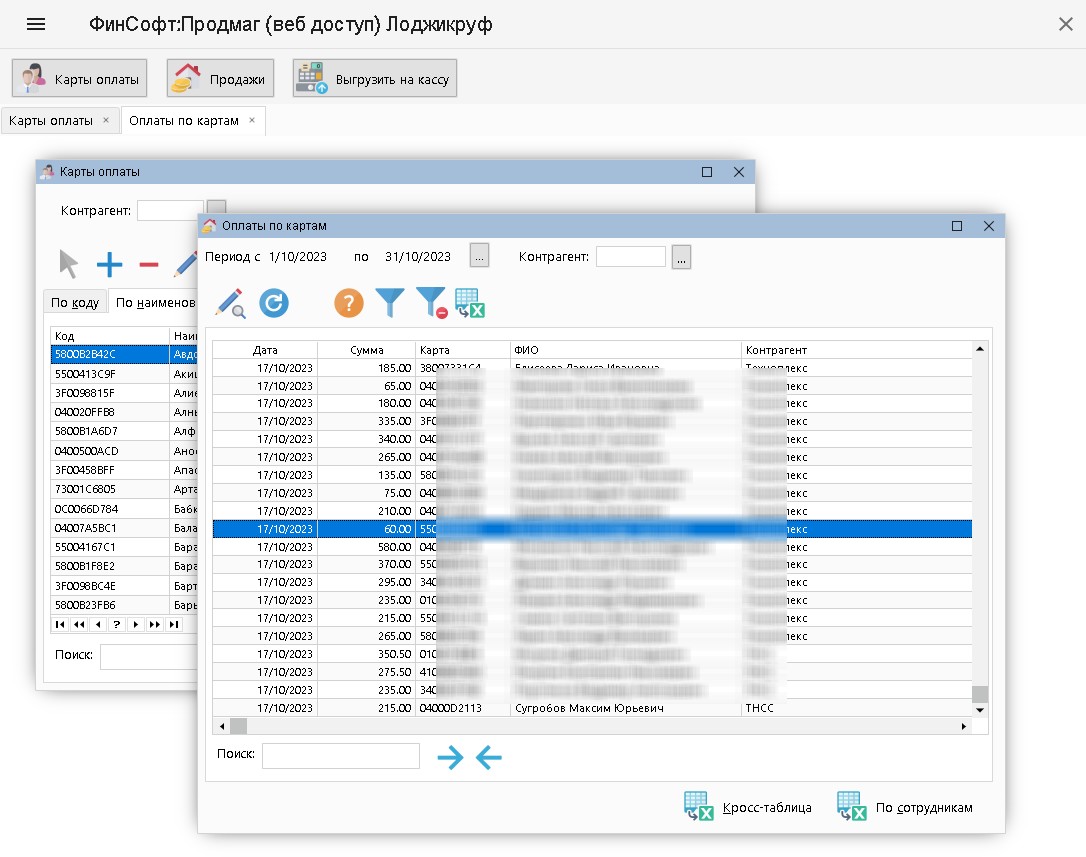
Task: Click the Поиск field in Оплаты по картам
Action: [341, 756]
